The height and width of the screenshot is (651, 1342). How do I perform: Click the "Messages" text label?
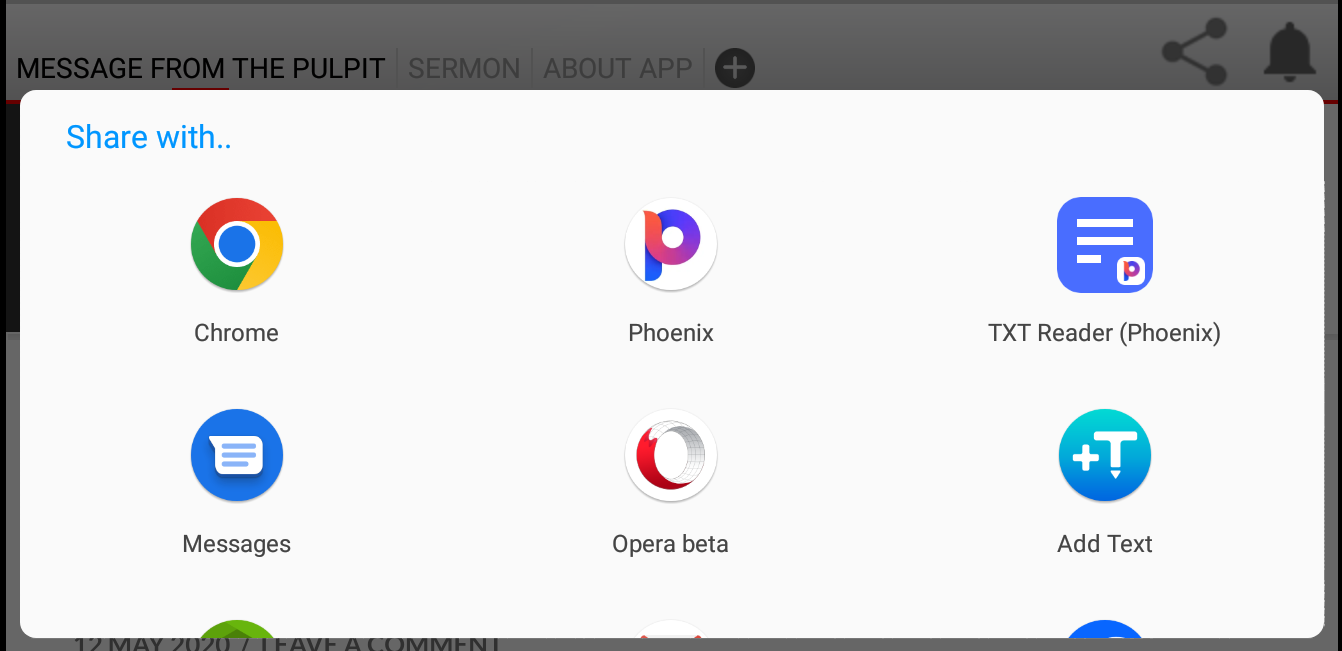point(237,544)
